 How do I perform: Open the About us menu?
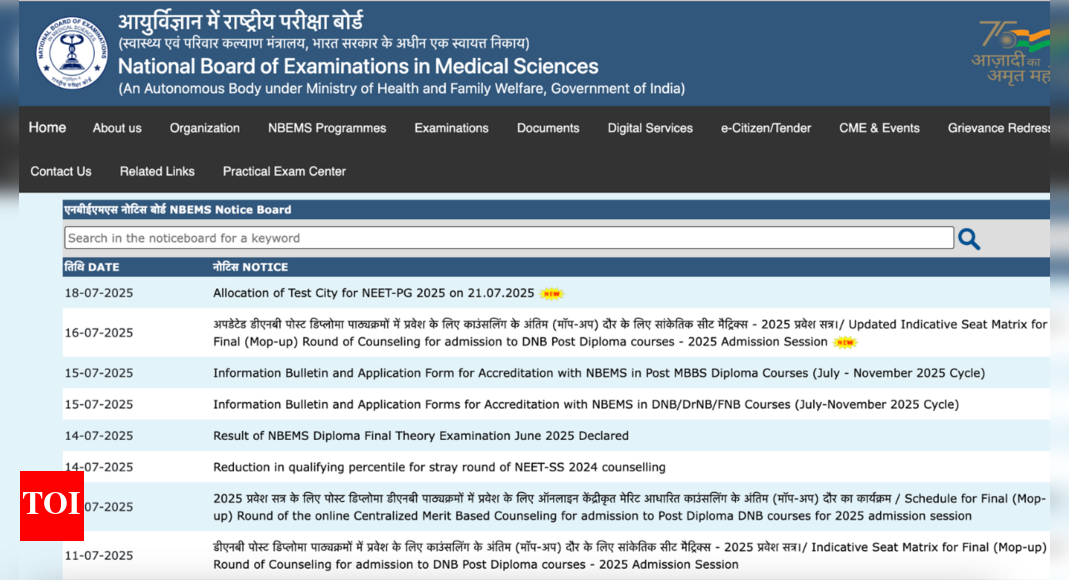(x=117, y=128)
